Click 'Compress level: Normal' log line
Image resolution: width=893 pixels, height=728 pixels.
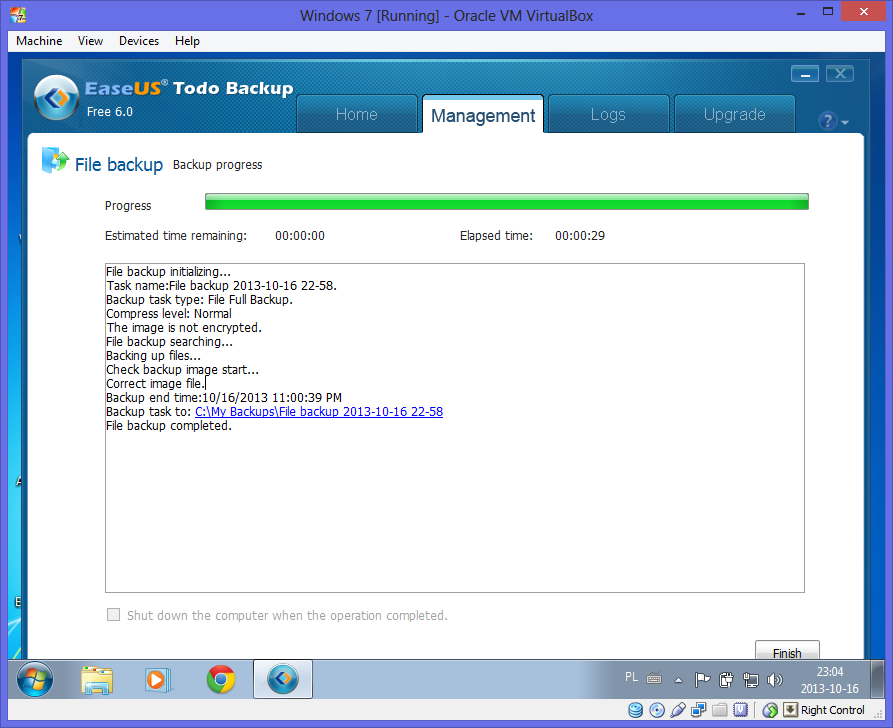click(169, 314)
